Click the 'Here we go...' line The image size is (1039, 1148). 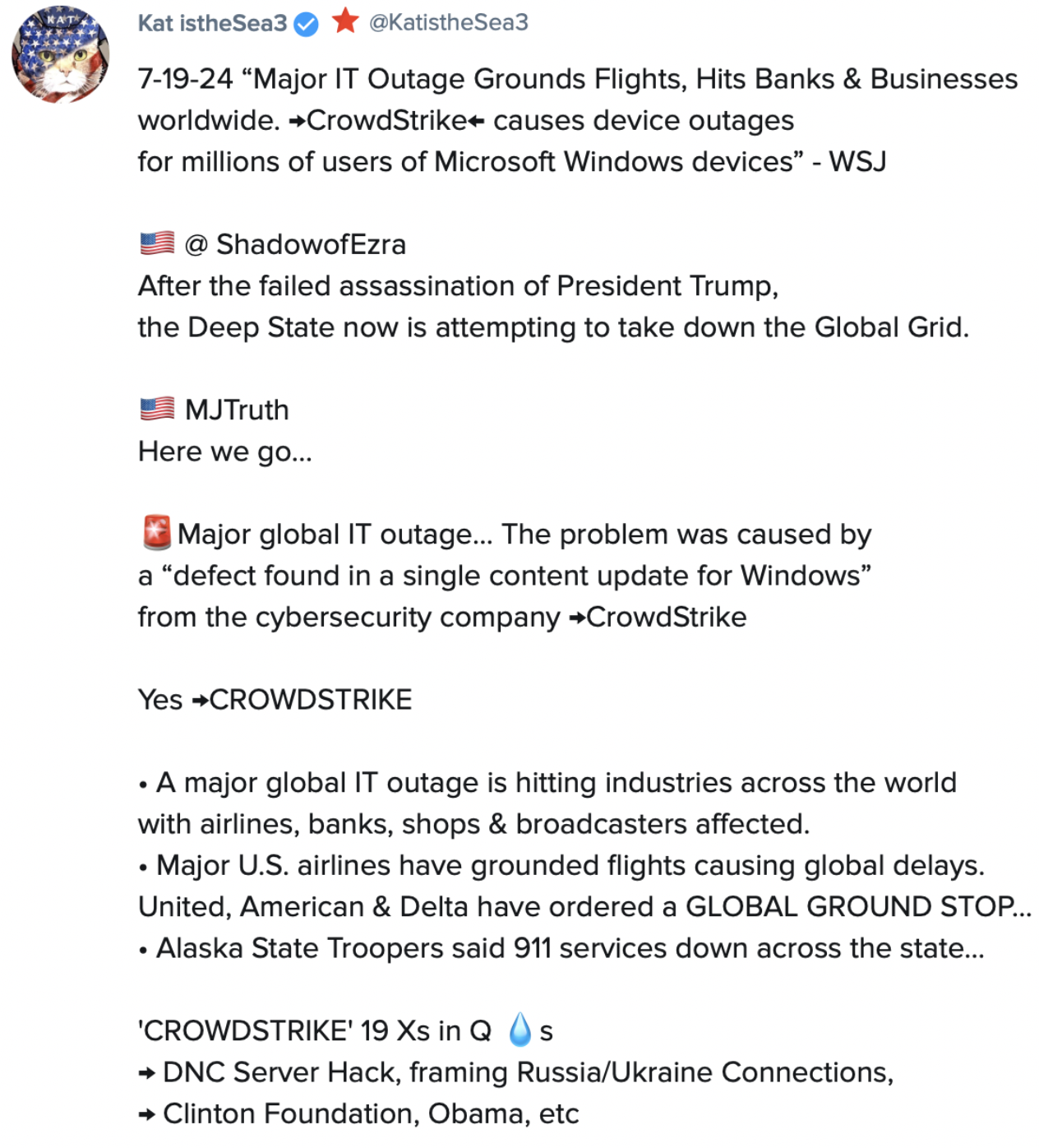click(224, 451)
